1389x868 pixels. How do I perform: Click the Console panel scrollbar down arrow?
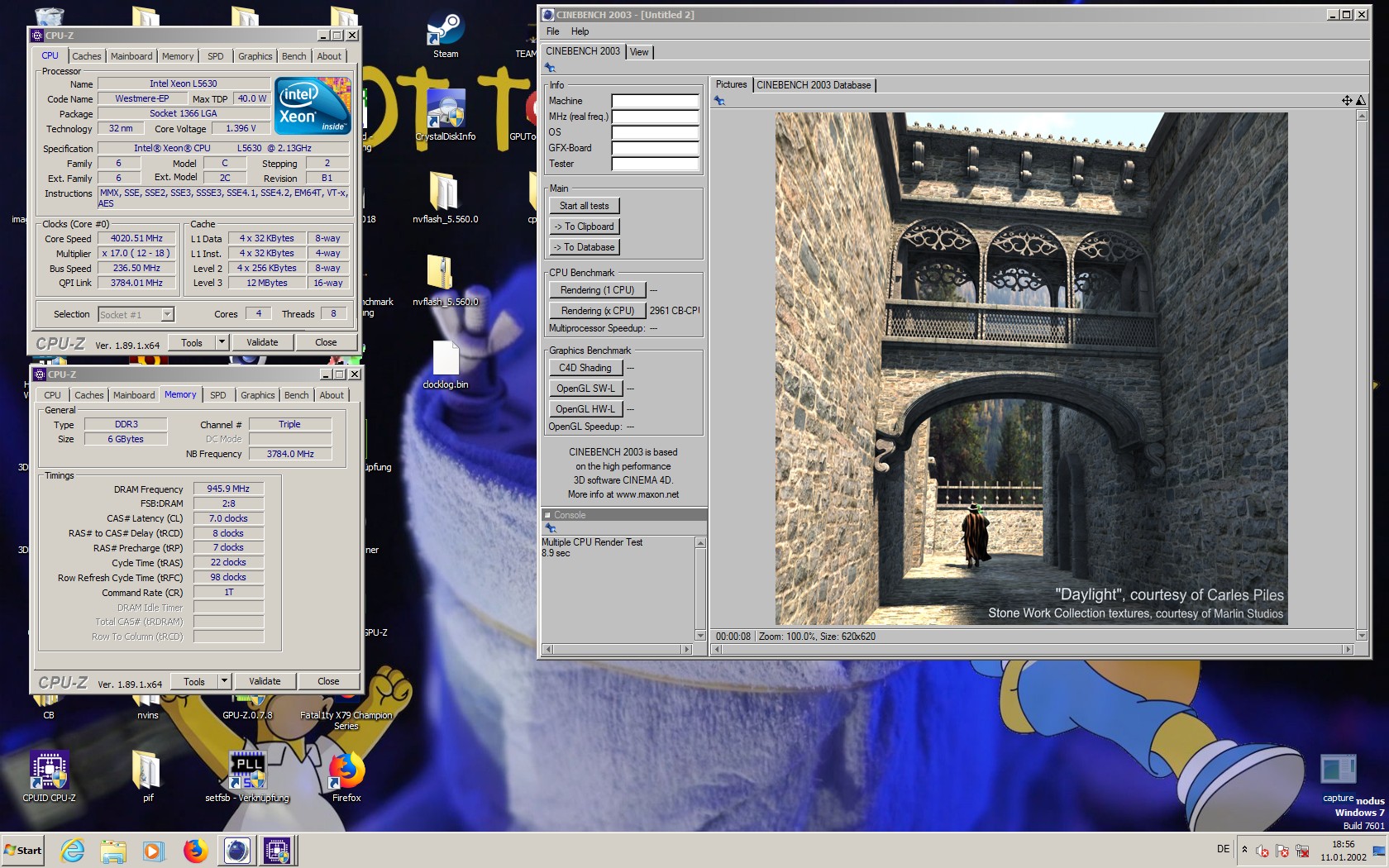(700, 636)
